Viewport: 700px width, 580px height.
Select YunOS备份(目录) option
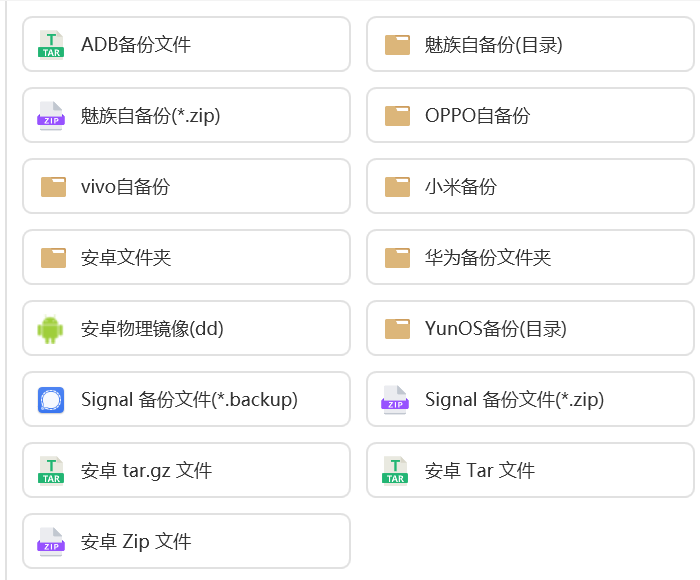point(530,328)
